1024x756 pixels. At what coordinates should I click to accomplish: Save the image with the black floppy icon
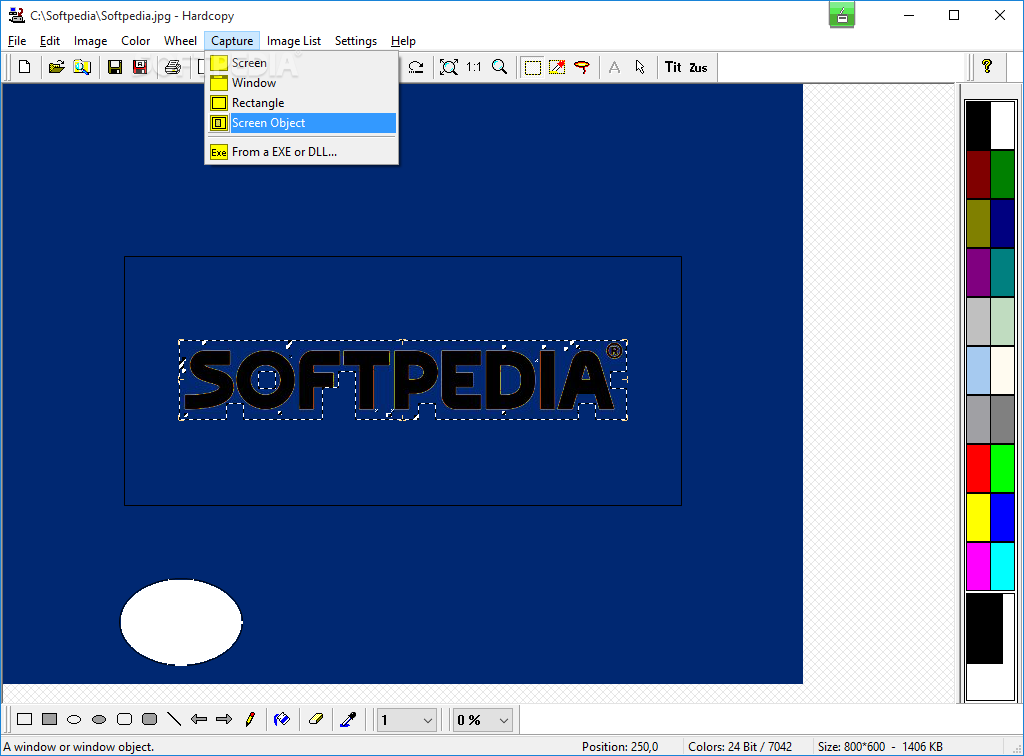pos(115,67)
